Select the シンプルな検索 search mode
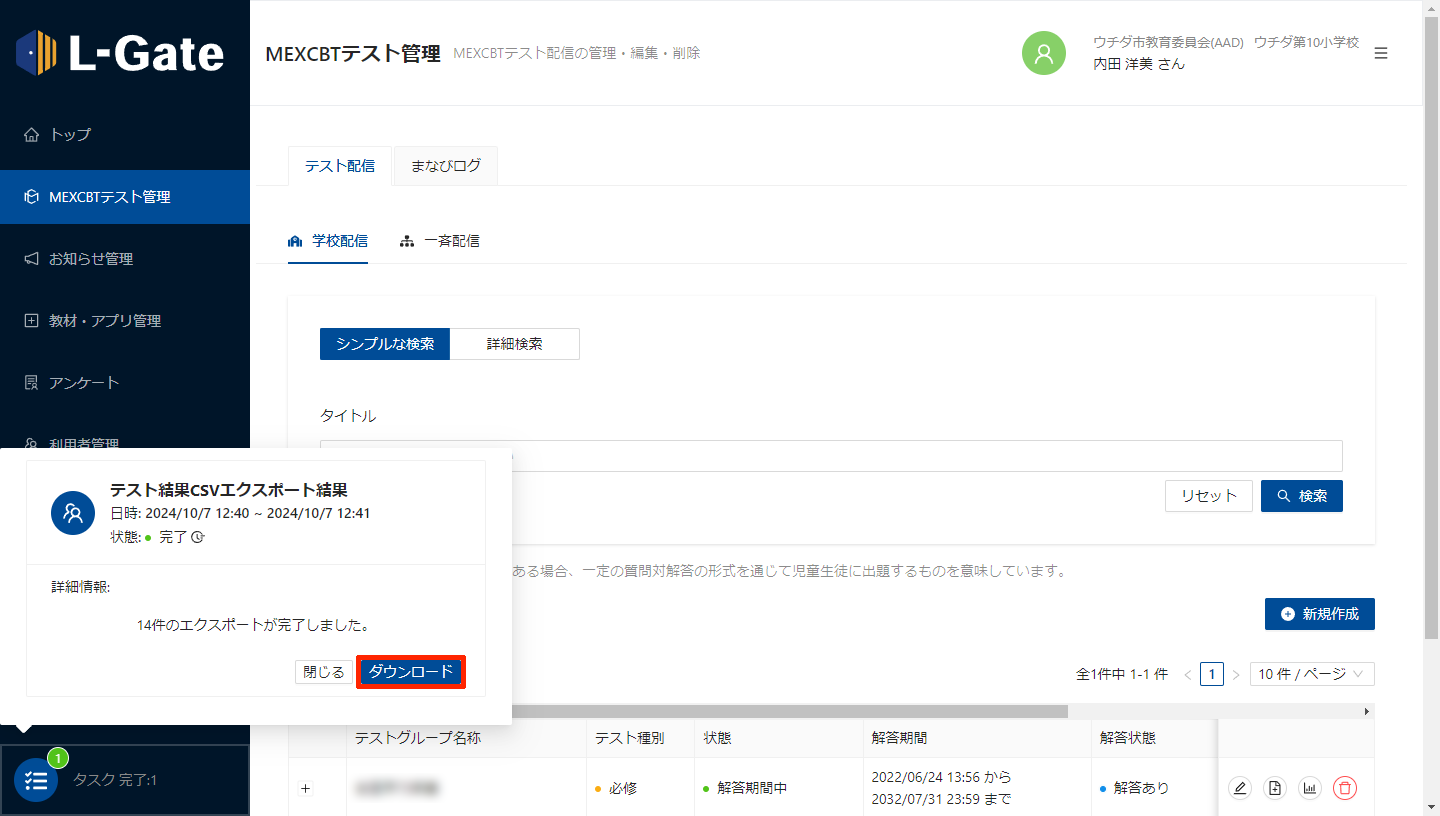 point(385,344)
